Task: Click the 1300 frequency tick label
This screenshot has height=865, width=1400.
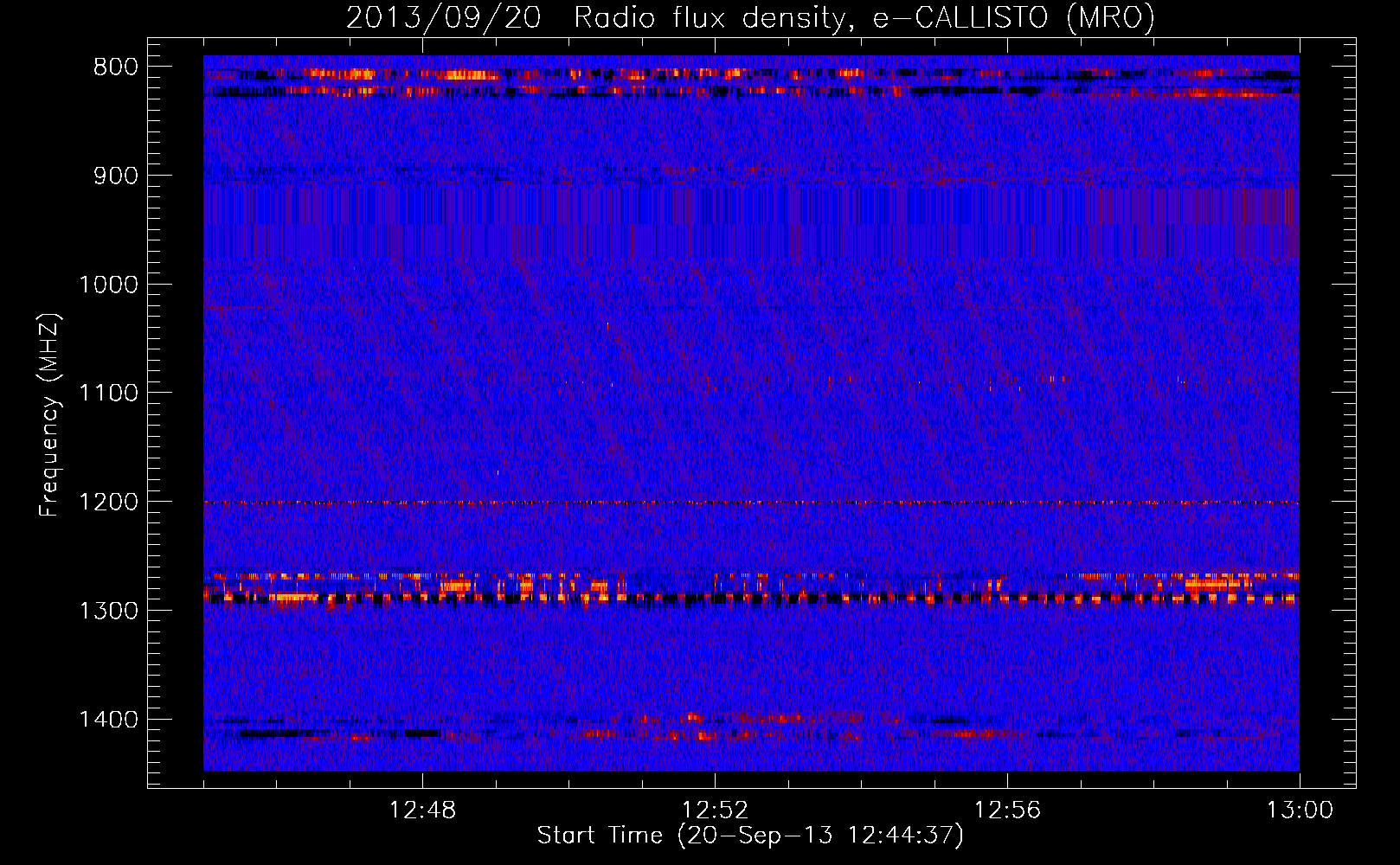Action: [x=108, y=612]
